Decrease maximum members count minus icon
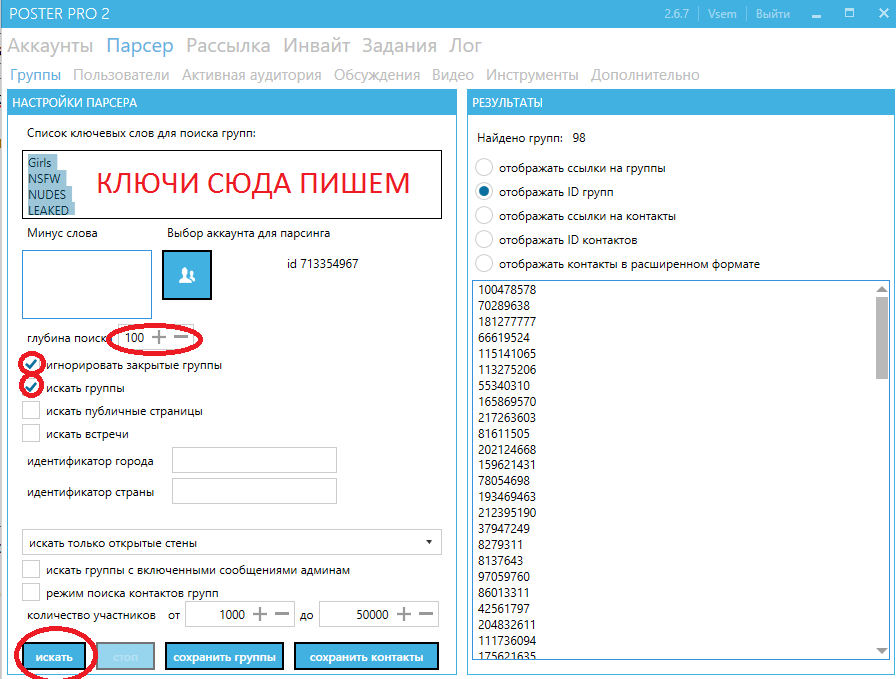Viewport: 896px width, 679px height. pyautogui.click(x=426, y=614)
